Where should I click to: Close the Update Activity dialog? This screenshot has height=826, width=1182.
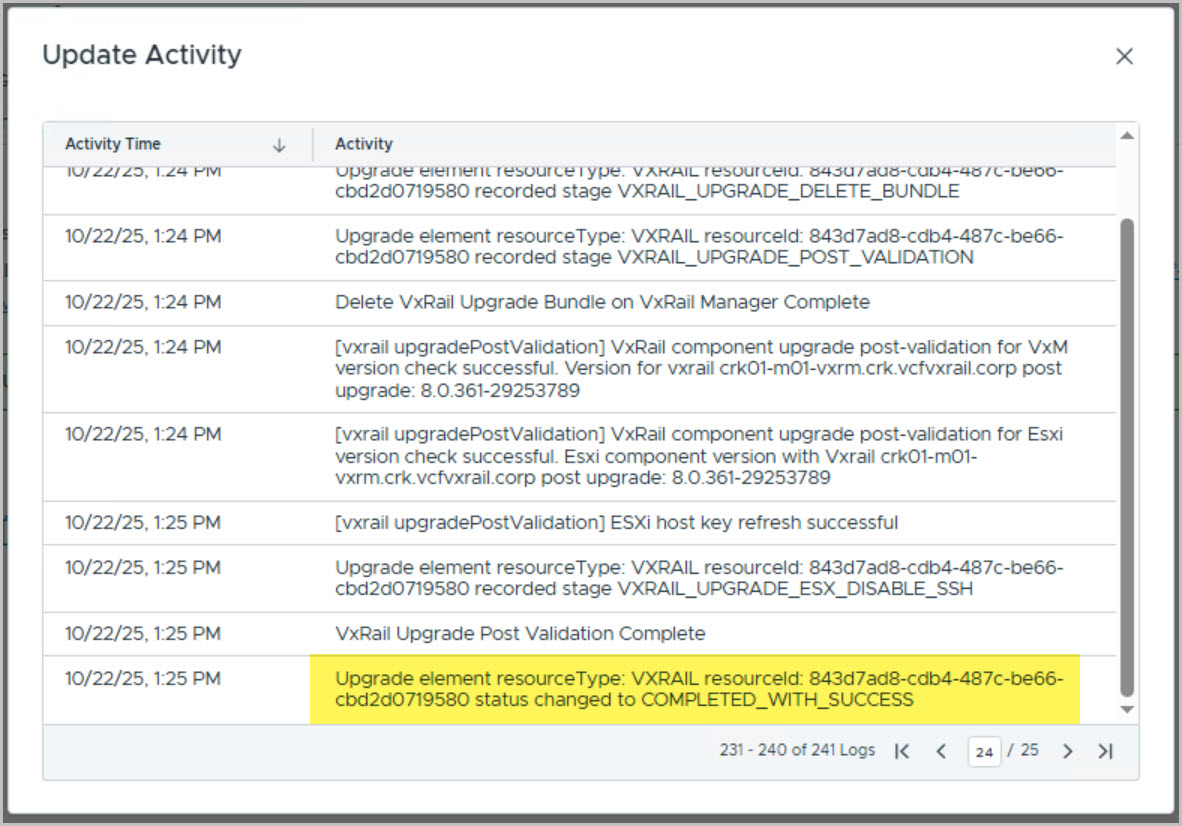click(1124, 57)
